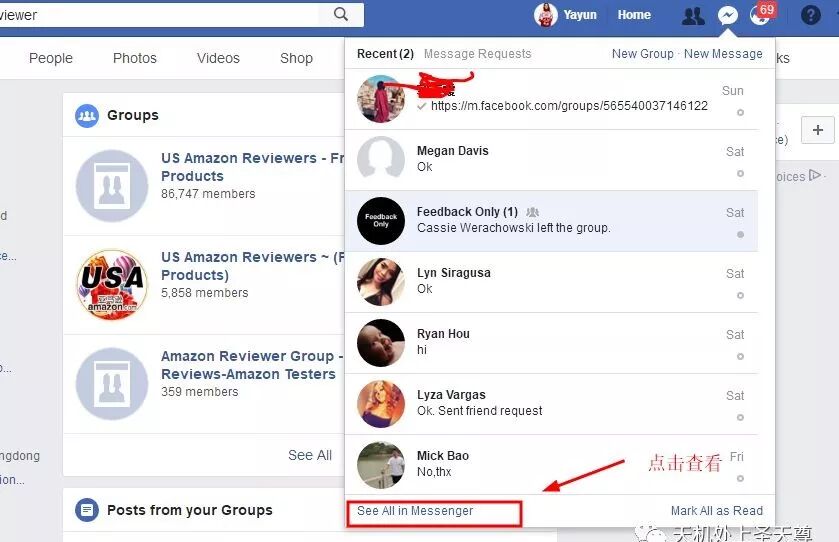This screenshot has height=542, width=839.
Task: Open Amazon Reviewer Group Reviews-Amazon Testers link
Action: (251, 365)
